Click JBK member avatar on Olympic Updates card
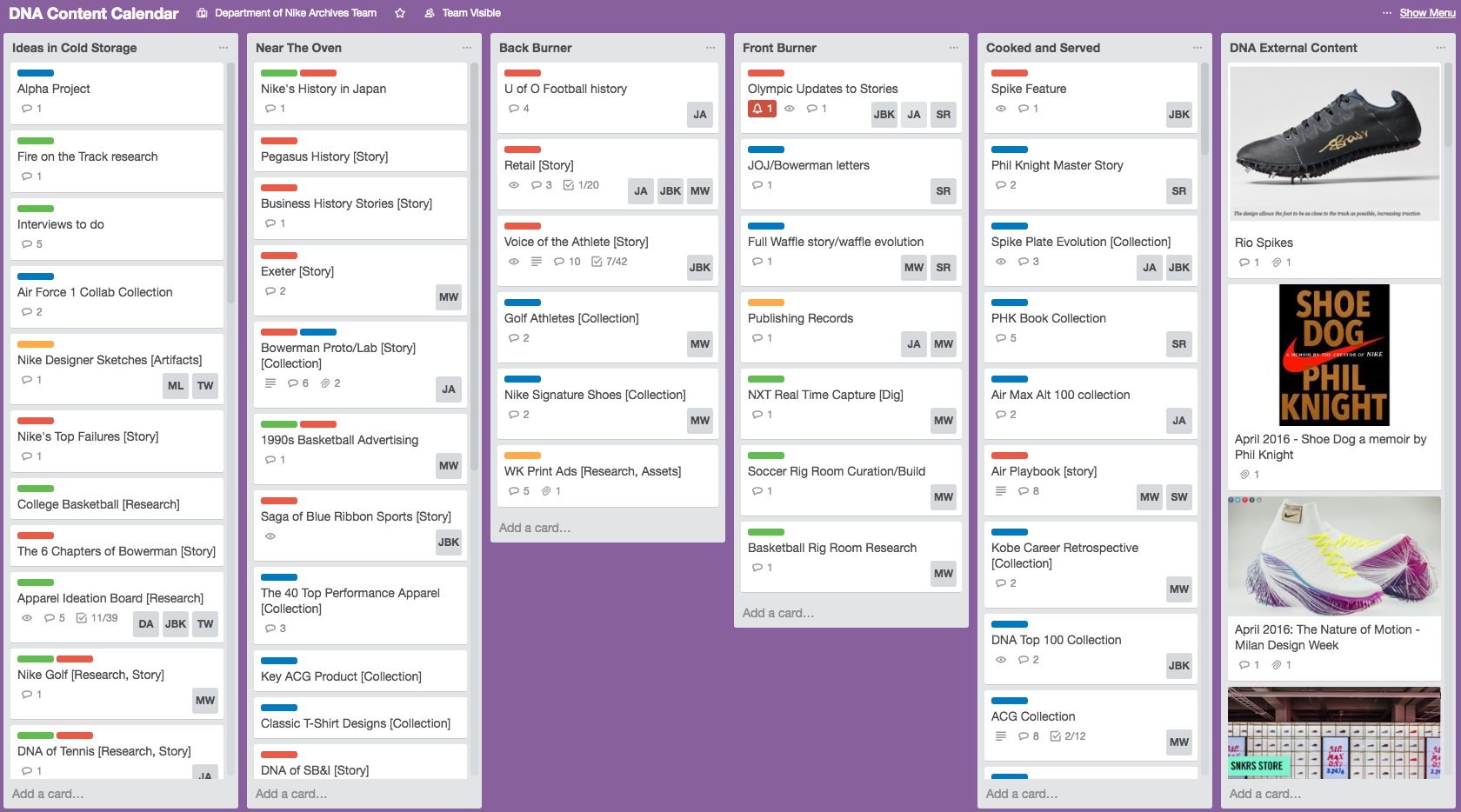Image resolution: width=1461 pixels, height=812 pixels. pos(884,115)
